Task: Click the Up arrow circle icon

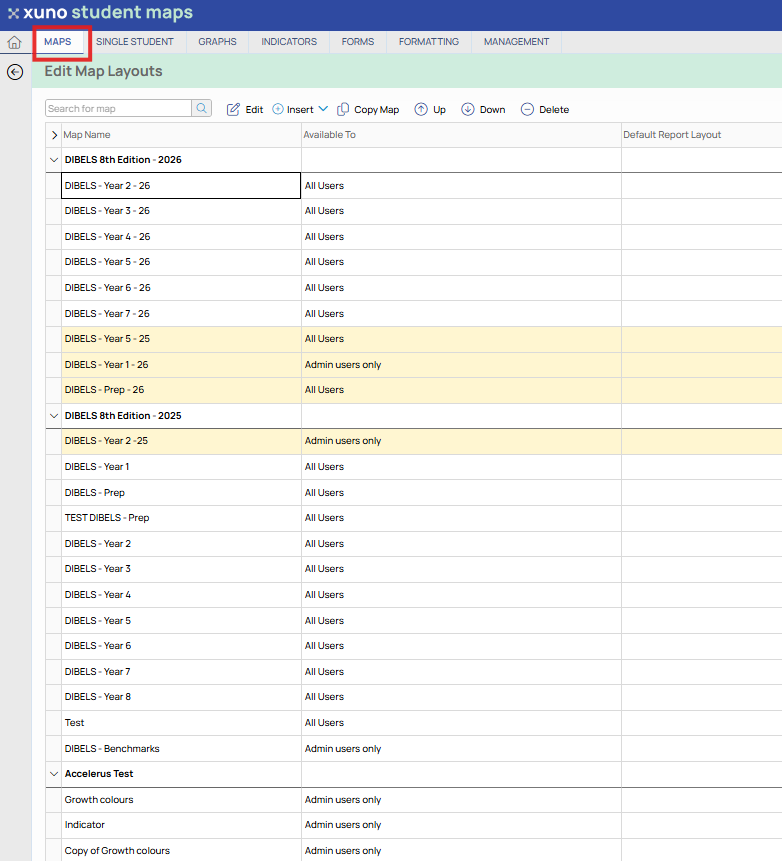Action: (421, 109)
